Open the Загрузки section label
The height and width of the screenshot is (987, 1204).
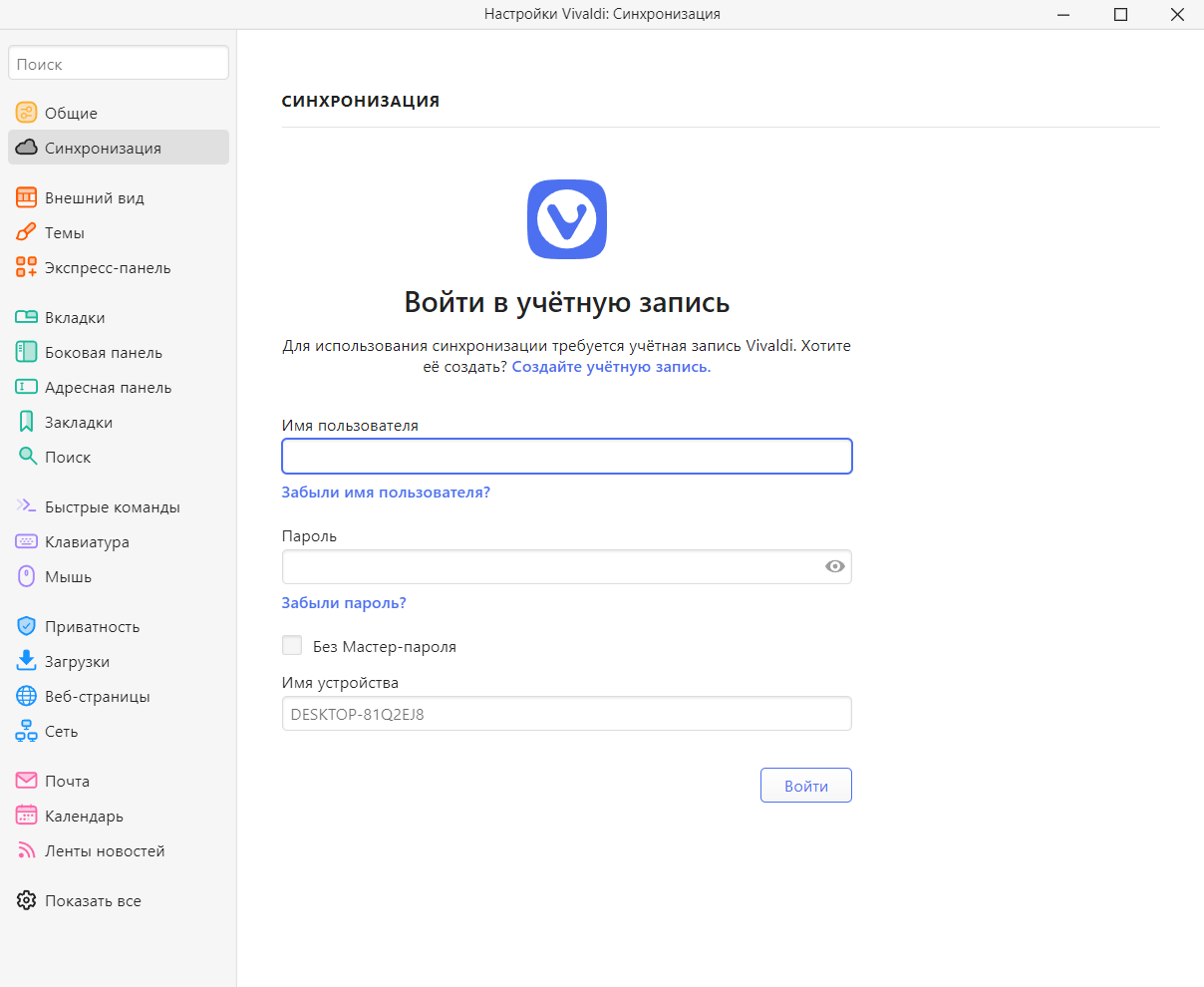[x=77, y=662]
